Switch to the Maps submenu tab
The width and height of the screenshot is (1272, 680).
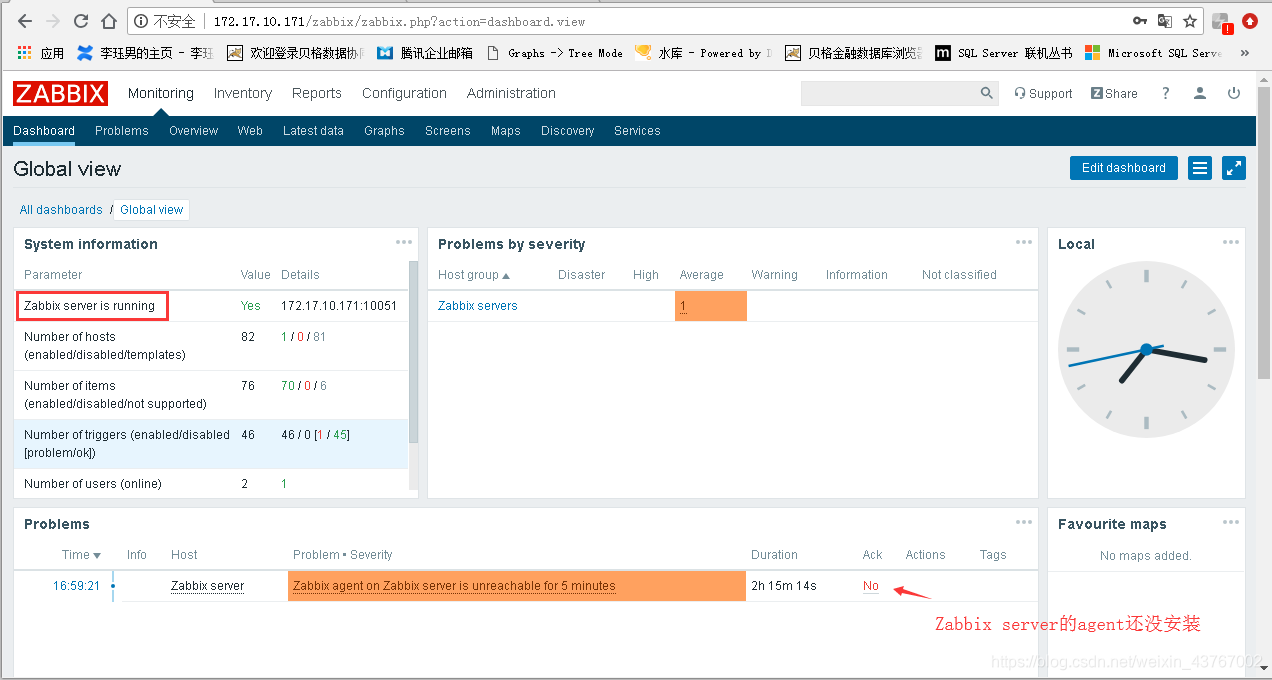coord(506,131)
